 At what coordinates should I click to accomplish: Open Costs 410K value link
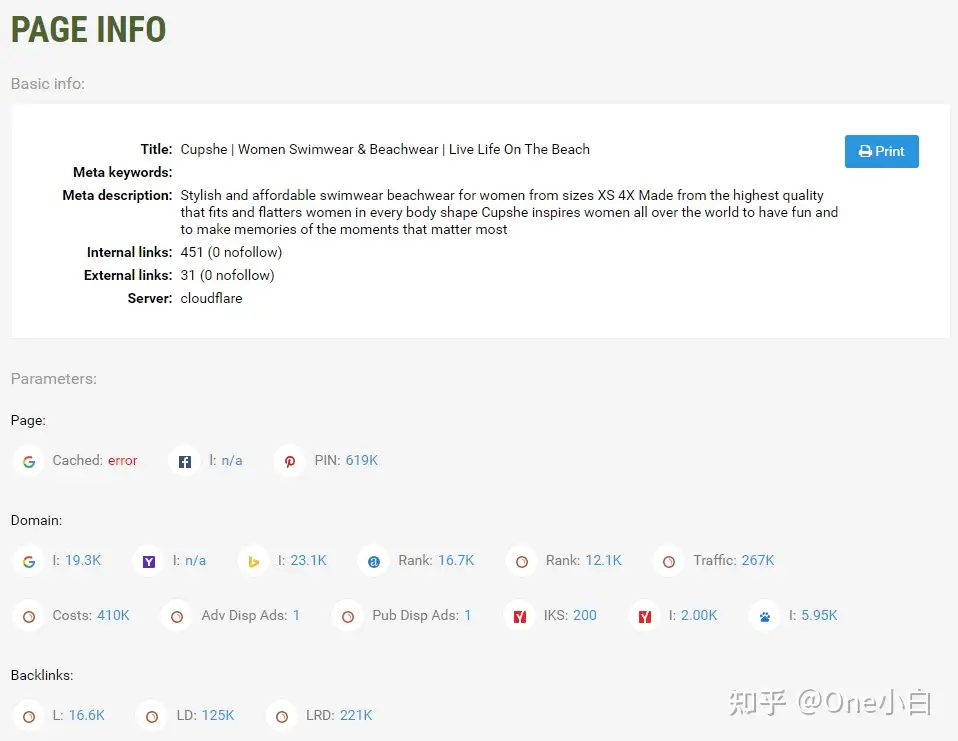[113, 615]
